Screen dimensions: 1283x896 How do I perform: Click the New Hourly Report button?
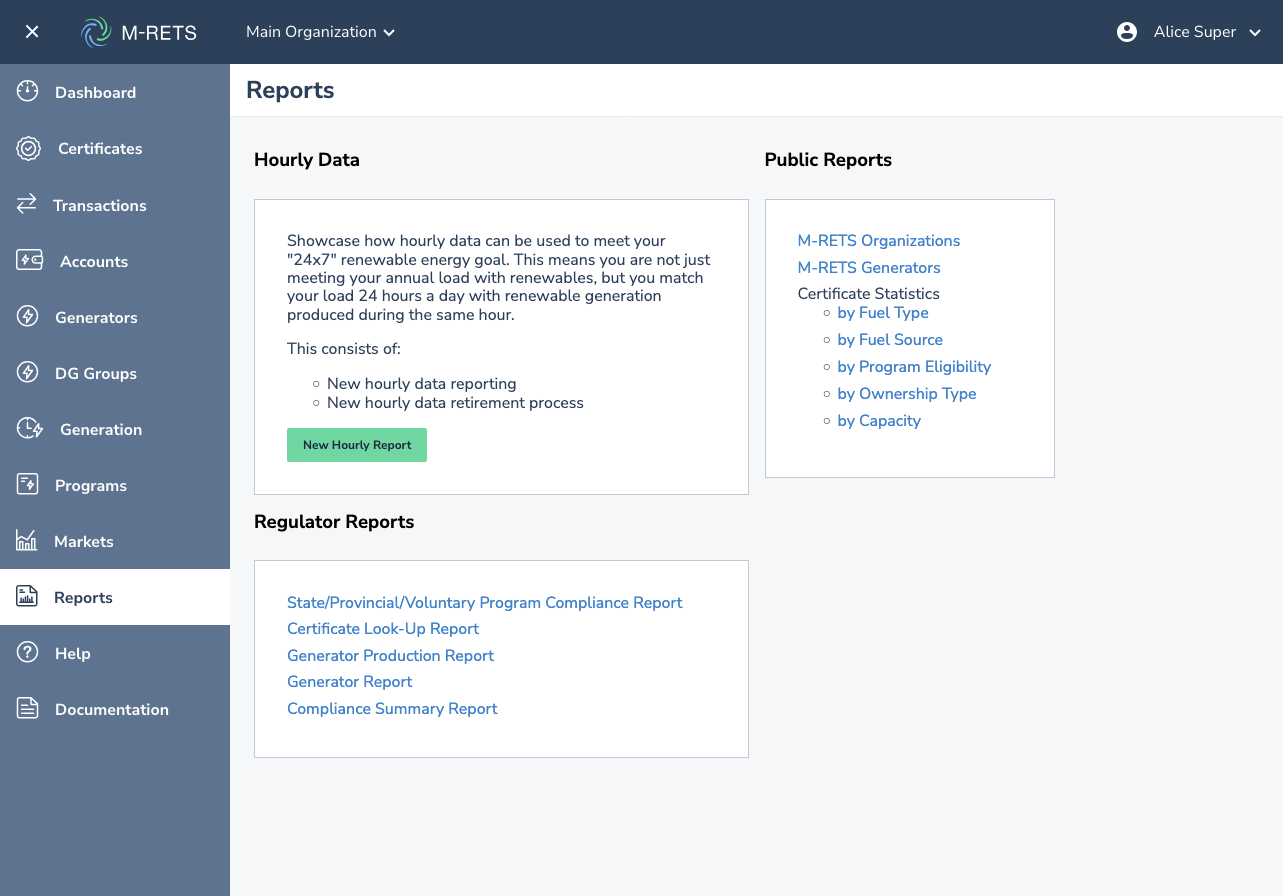[357, 445]
